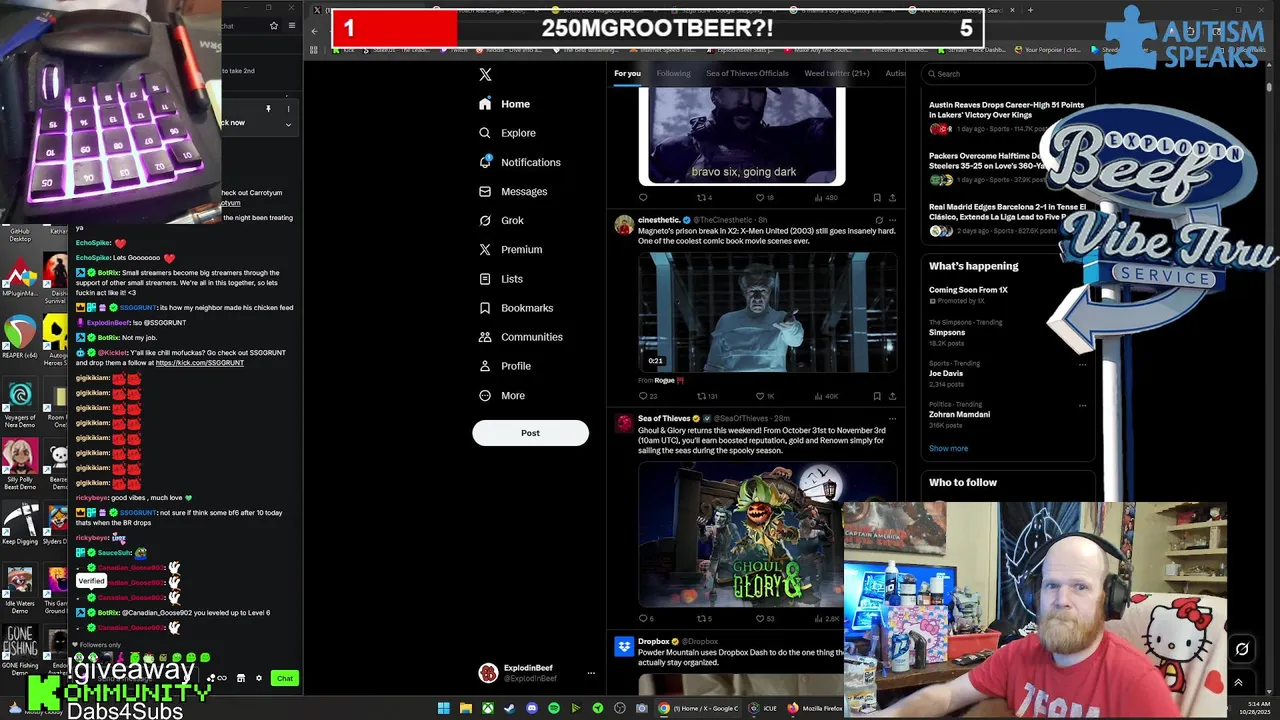Open Bookmarks in the X sidebar
The image size is (1280, 720).
click(x=516, y=308)
